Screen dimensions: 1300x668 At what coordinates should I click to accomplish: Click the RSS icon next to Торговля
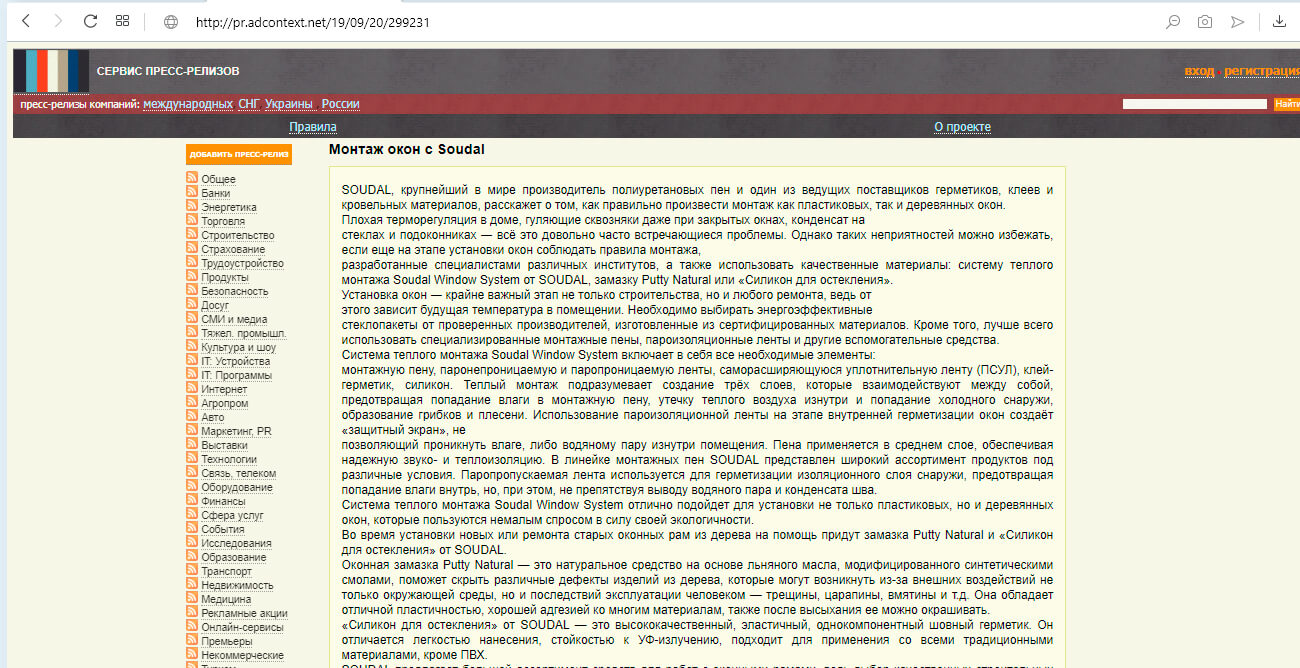(x=192, y=221)
